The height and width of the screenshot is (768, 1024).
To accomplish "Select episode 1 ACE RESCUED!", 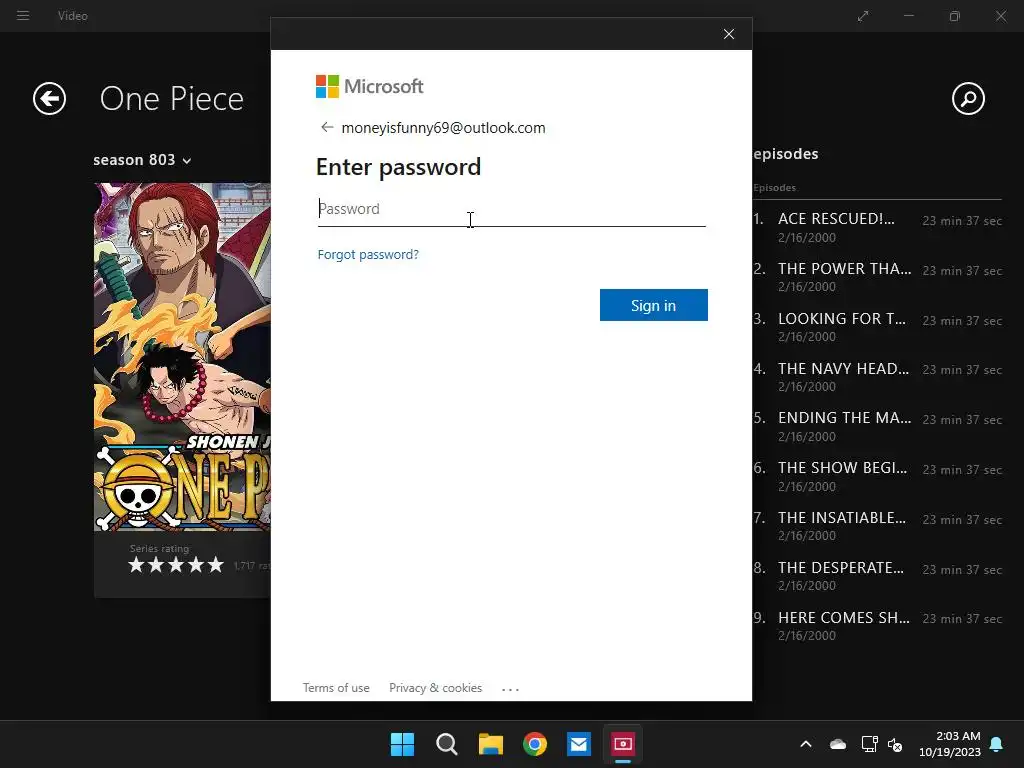I will pyautogui.click(x=877, y=227).
